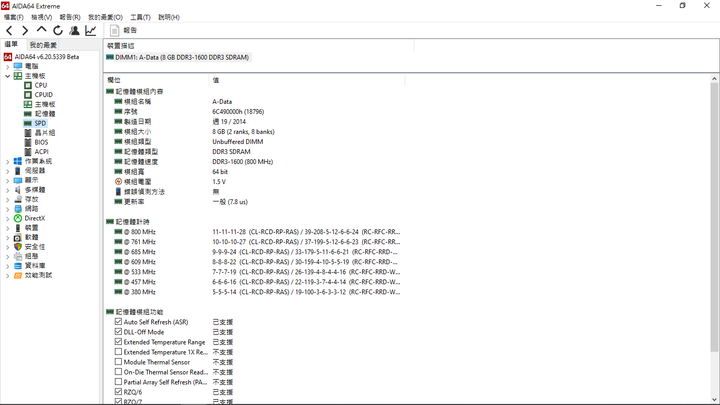Click the DDR3-1600 (800 MHz) value

(242, 162)
